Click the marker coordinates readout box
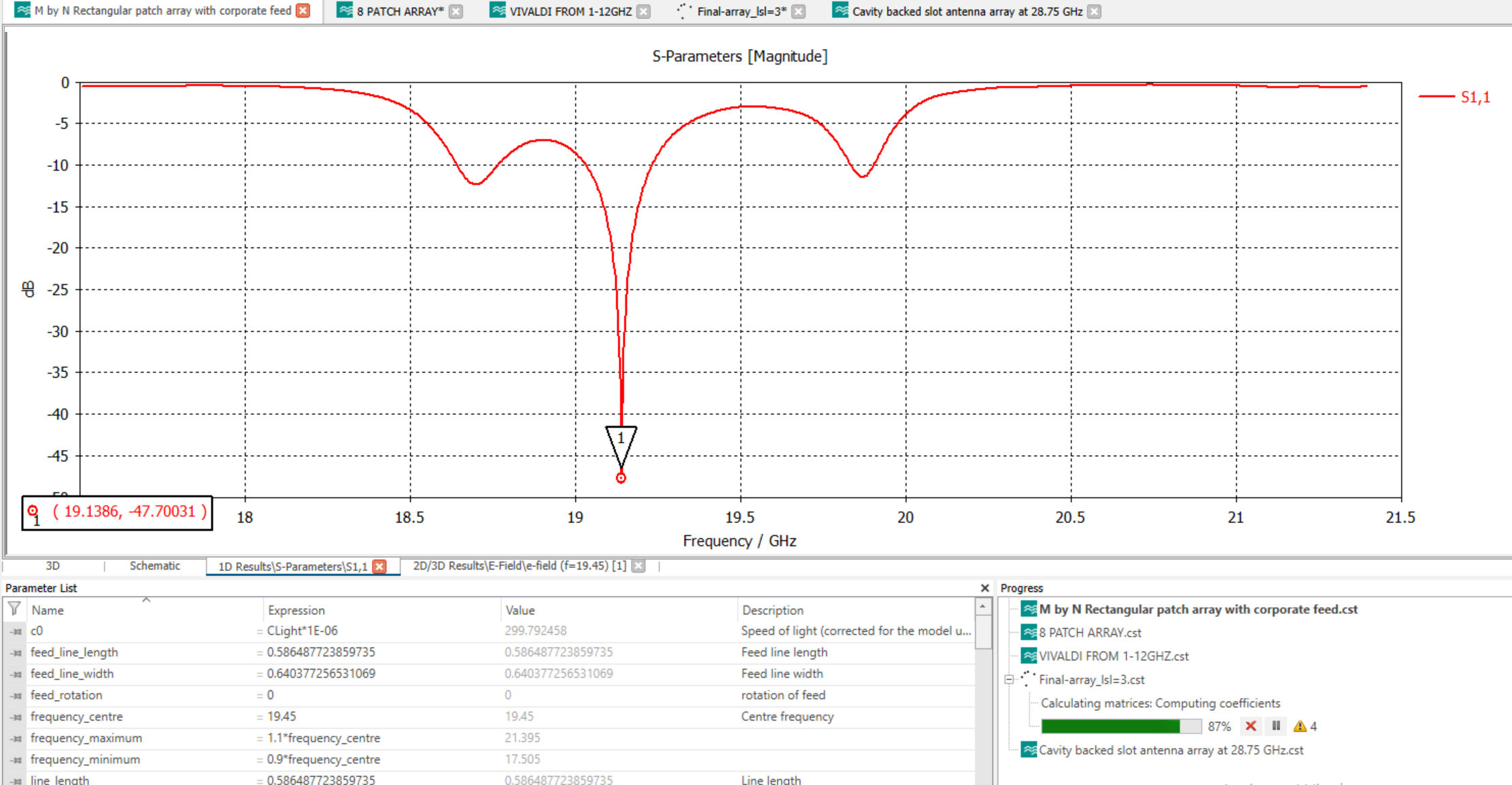Image resolution: width=1512 pixels, height=785 pixels. [118, 512]
